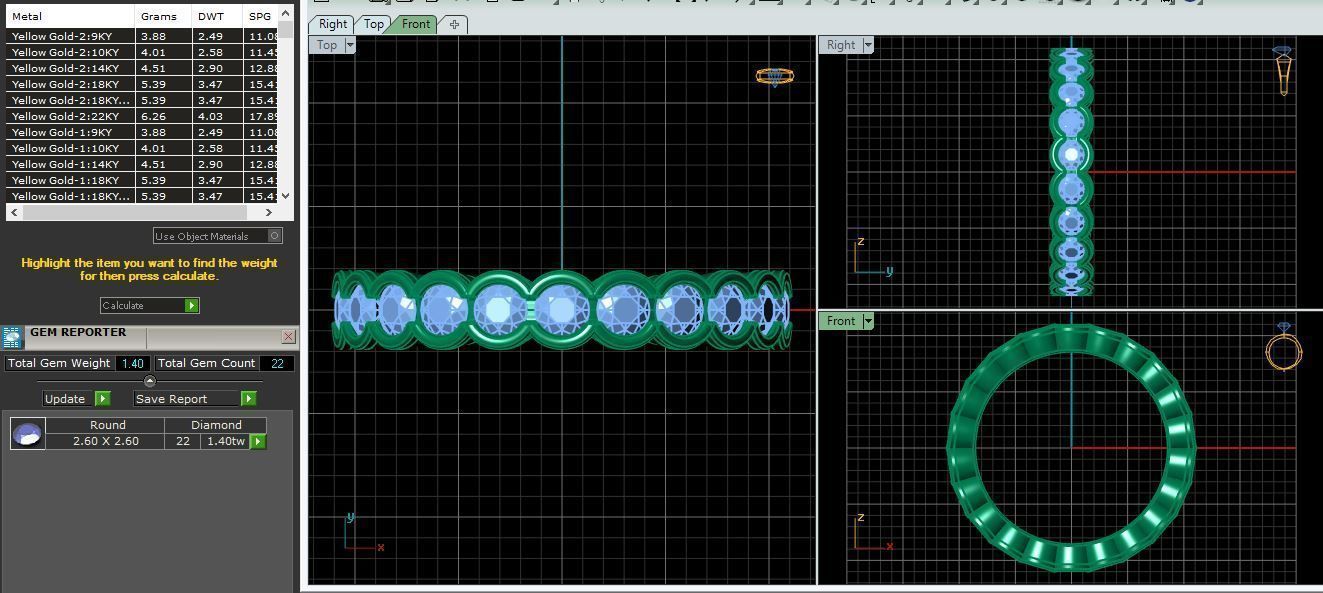Click the Update button

(x=77, y=398)
